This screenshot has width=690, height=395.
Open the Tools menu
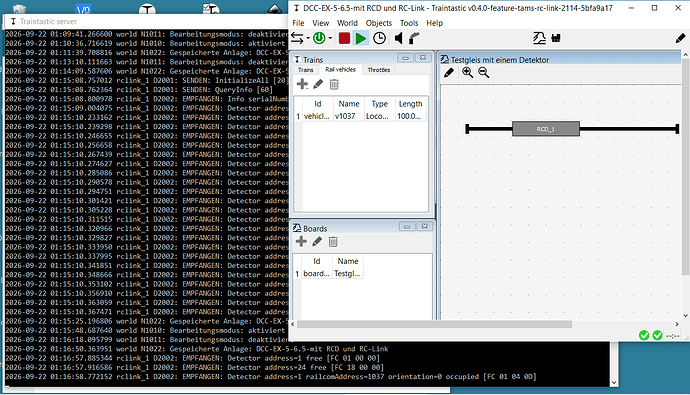tap(409, 23)
